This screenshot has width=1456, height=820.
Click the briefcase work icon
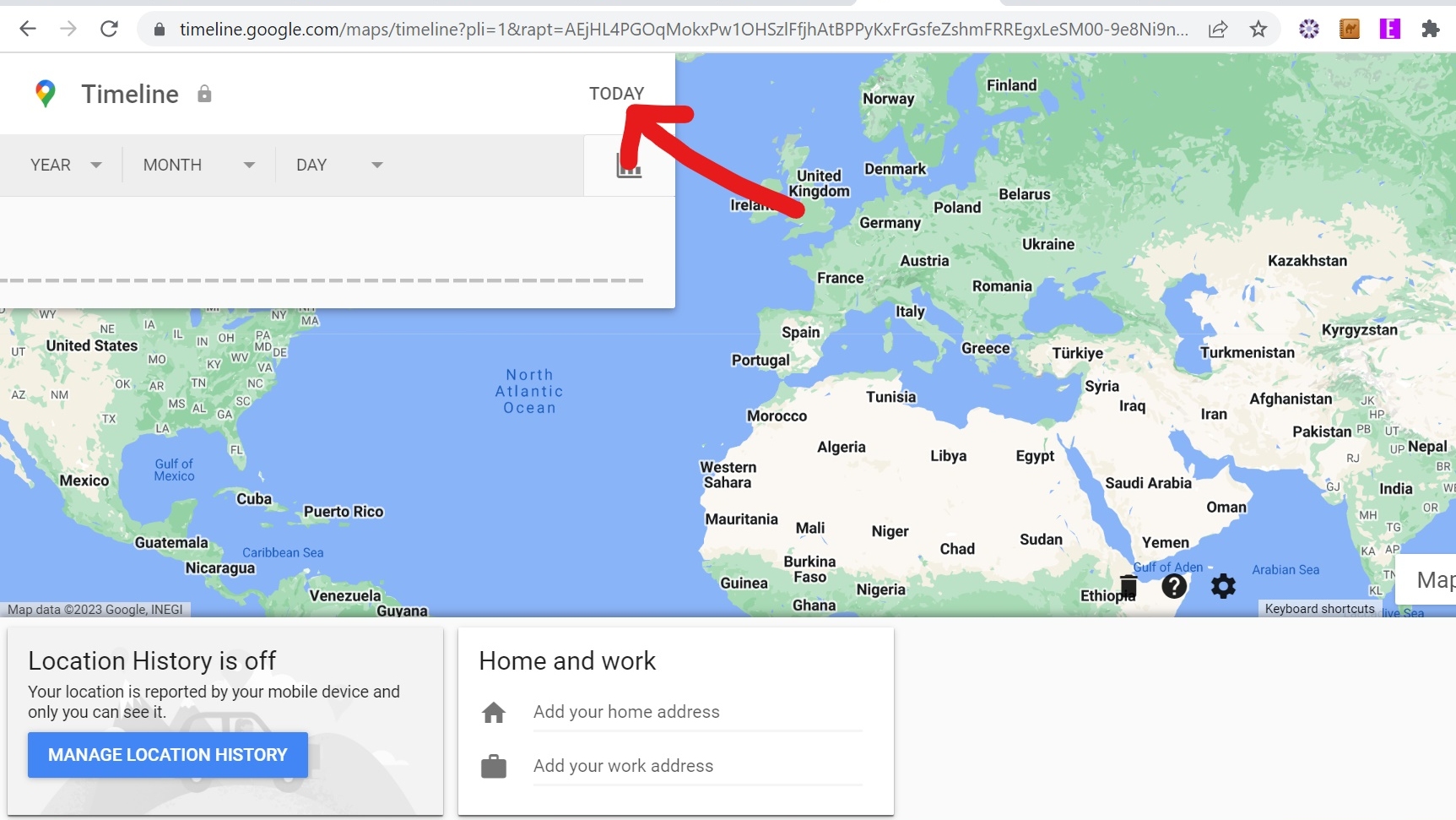click(x=494, y=767)
